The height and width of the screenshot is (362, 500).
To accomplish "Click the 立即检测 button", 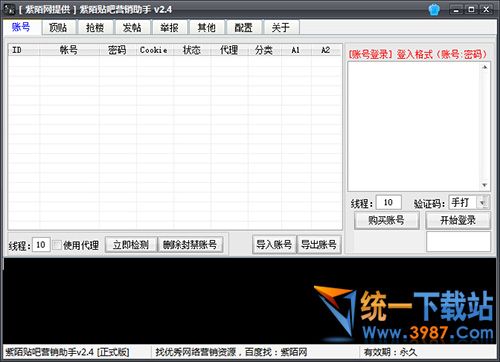I will click(x=131, y=245).
